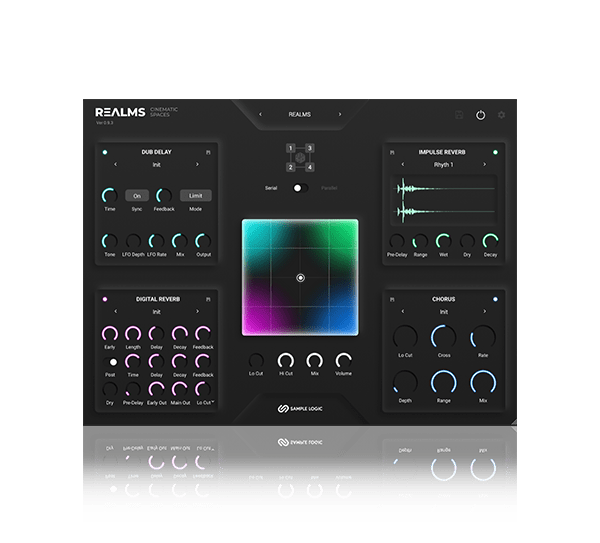Viewport: 600px width, 543px height.
Task: Select next Chorus preset
Action: coord(484,311)
